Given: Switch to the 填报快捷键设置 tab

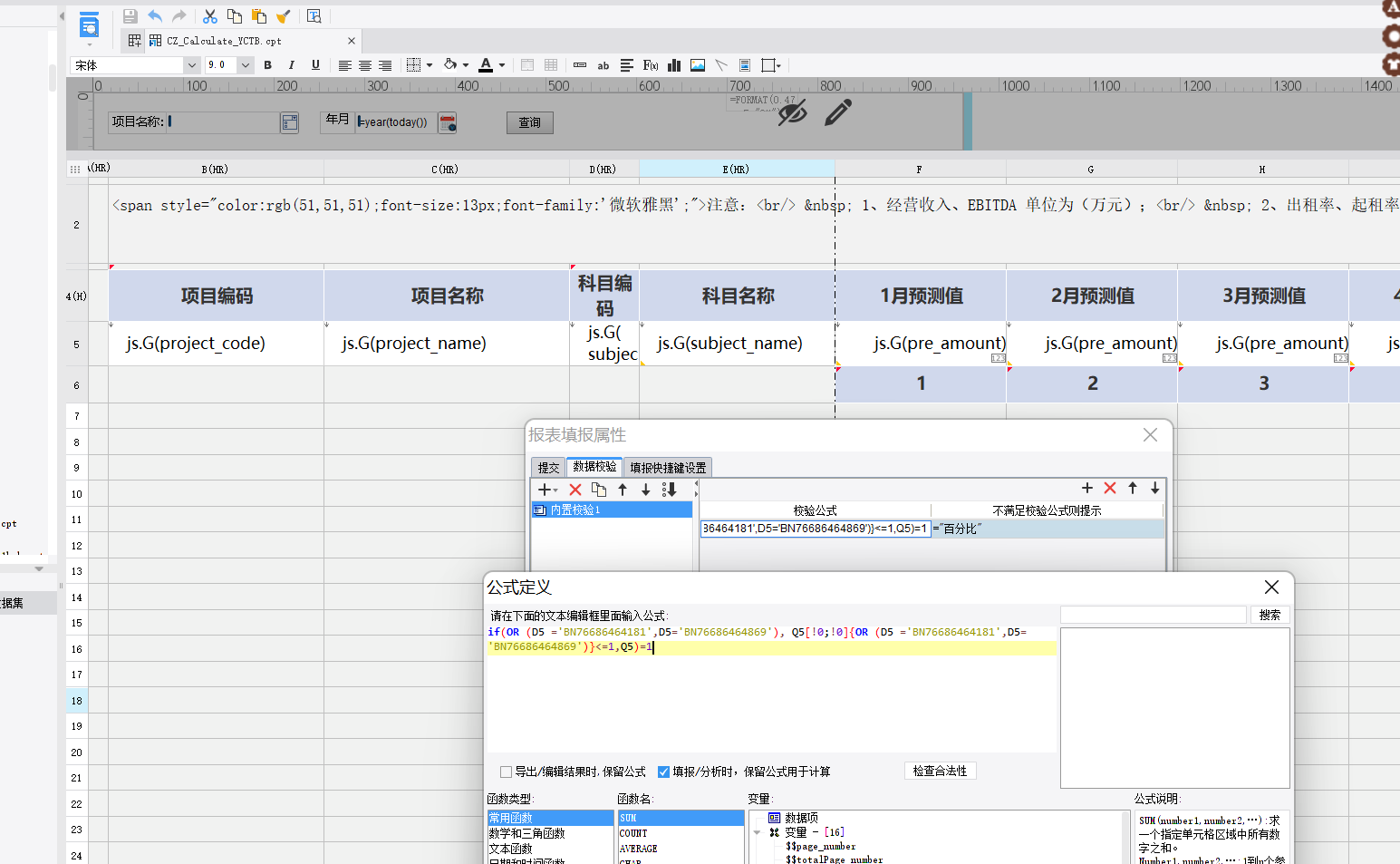Looking at the screenshot, I should pos(668,468).
